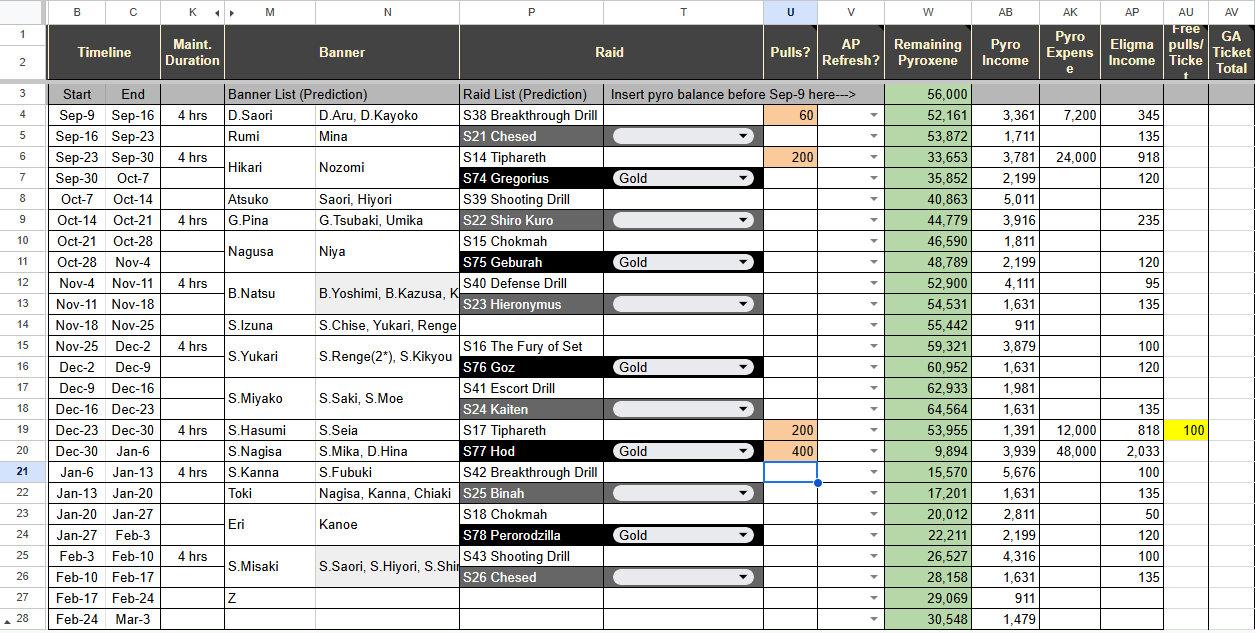The height and width of the screenshot is (633, 1255).
Task: Select the column AK header
Action: pos(1070,12)
